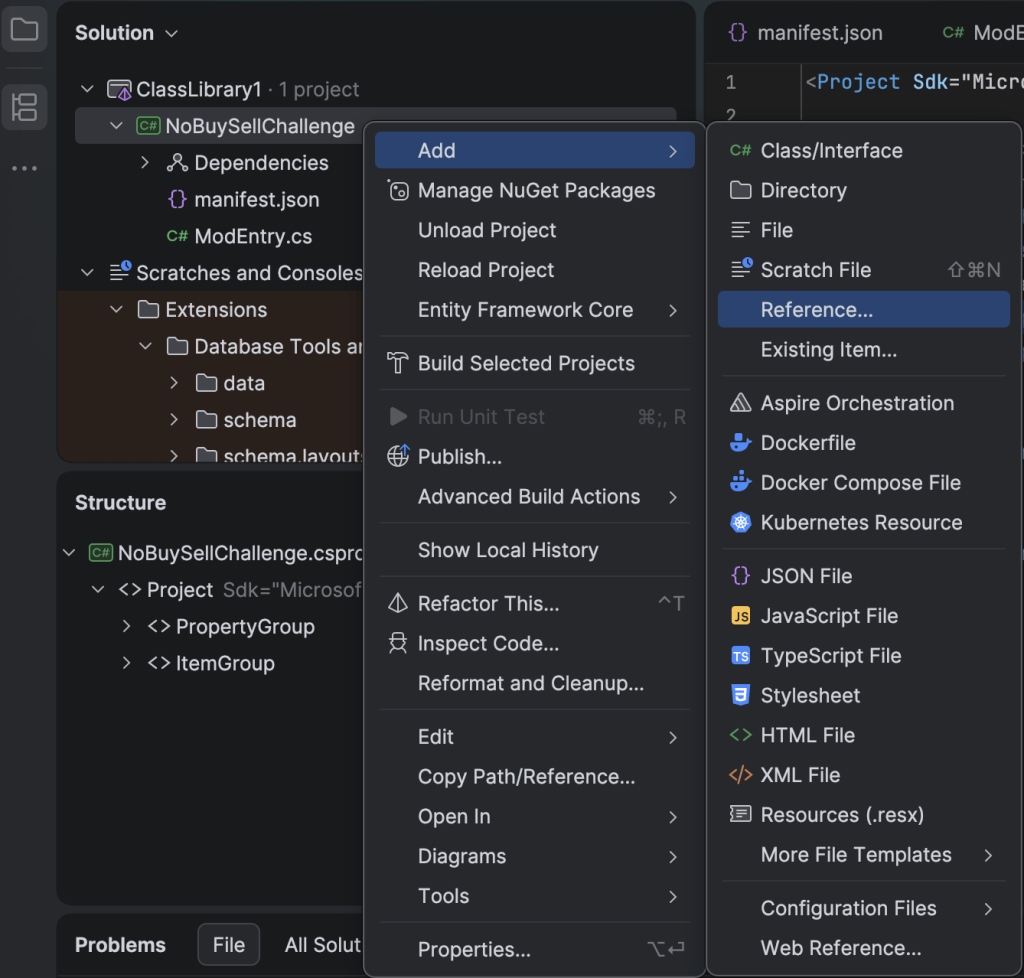Screen dimensions: 1024x978
Task: Click the Aspire Orchestration icon
Action: (740, 403)
